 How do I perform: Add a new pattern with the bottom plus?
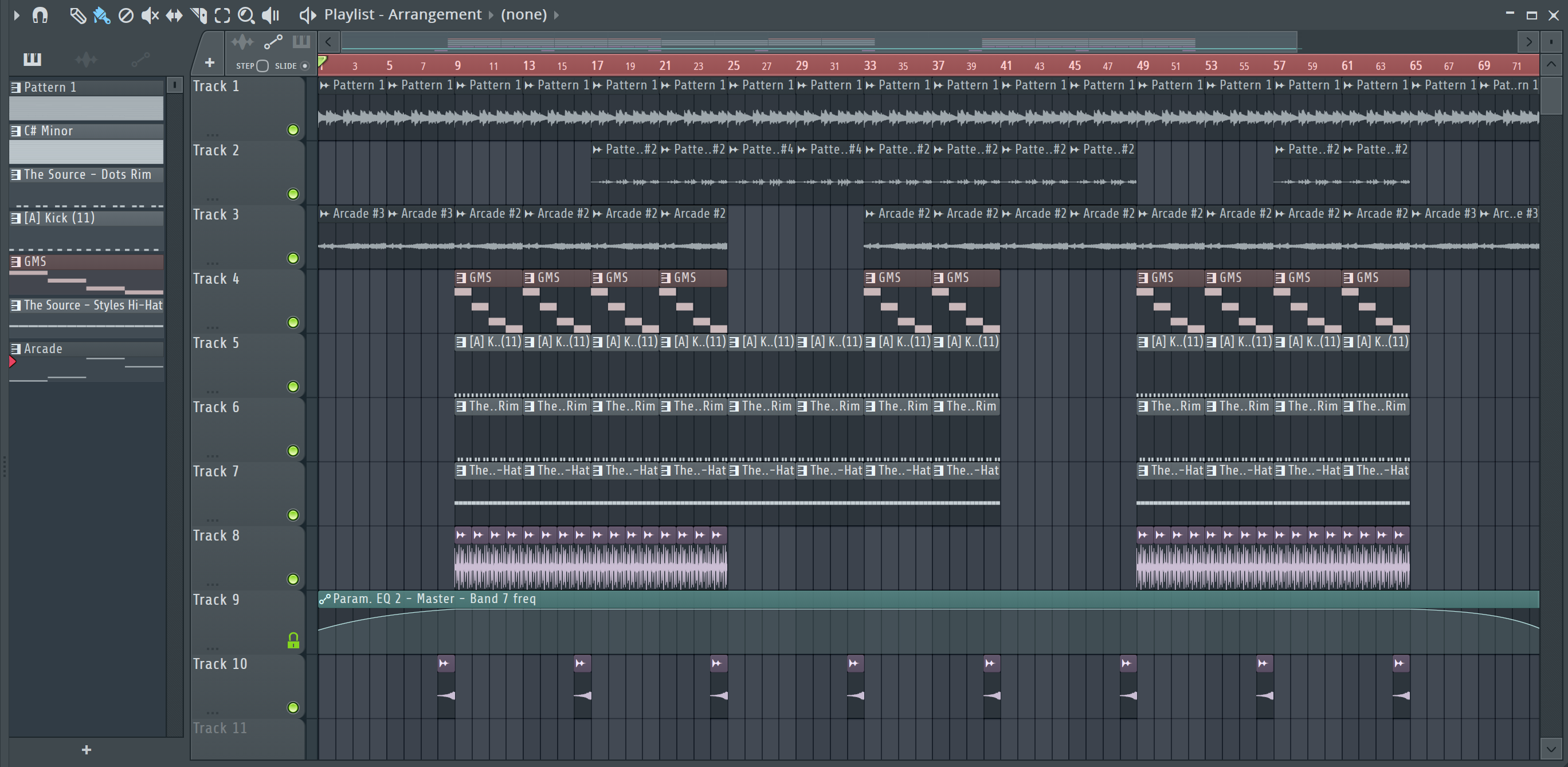87,749
